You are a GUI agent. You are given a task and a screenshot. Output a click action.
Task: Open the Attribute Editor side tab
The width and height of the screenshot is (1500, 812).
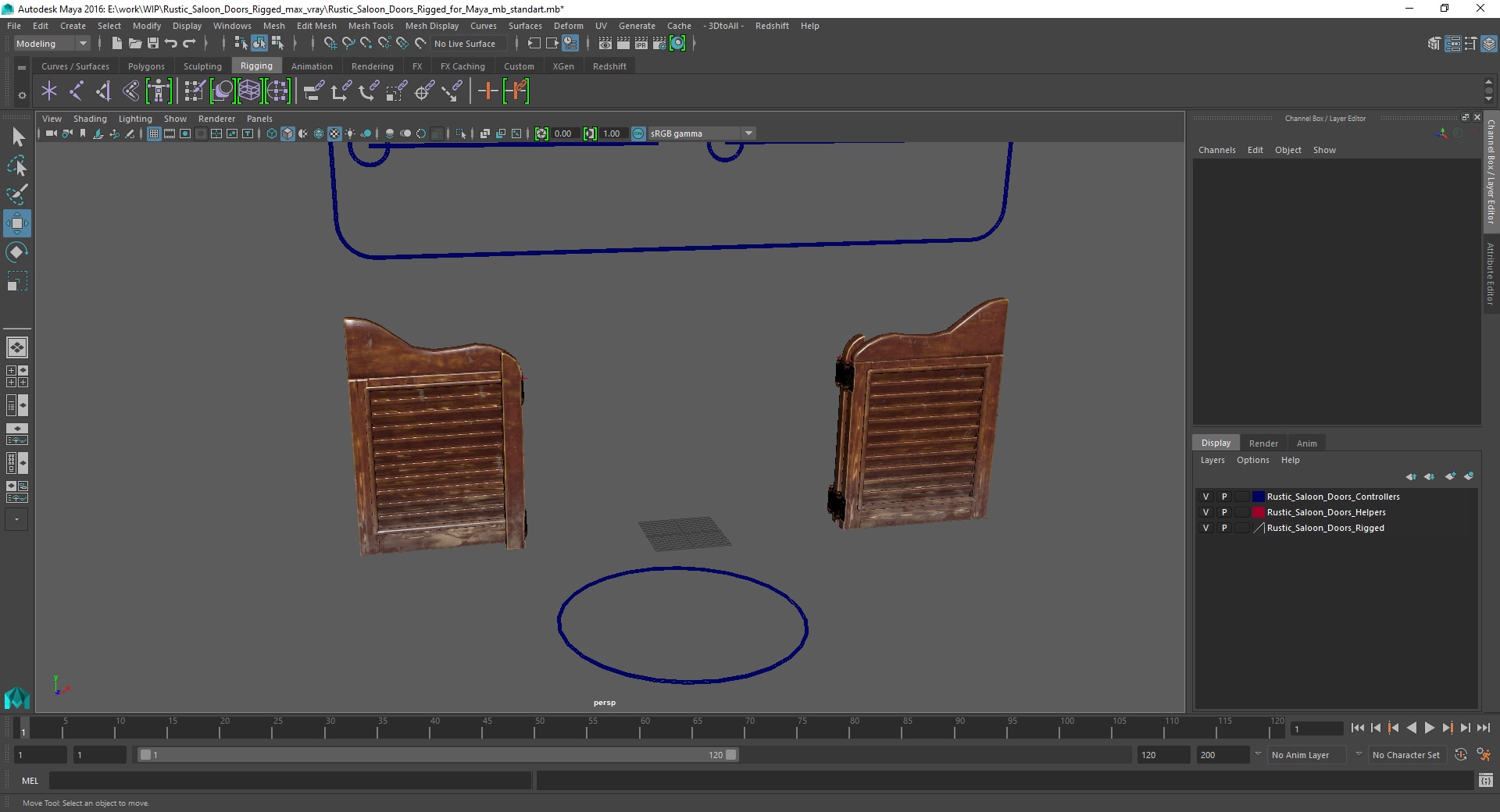tap(1491, 273)
